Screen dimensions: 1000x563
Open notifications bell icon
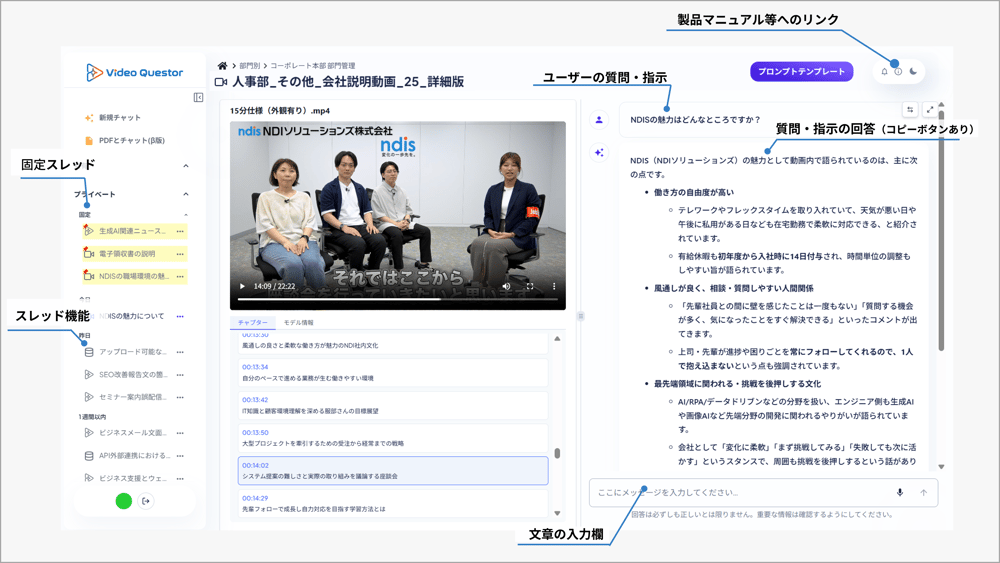point(884,71)
